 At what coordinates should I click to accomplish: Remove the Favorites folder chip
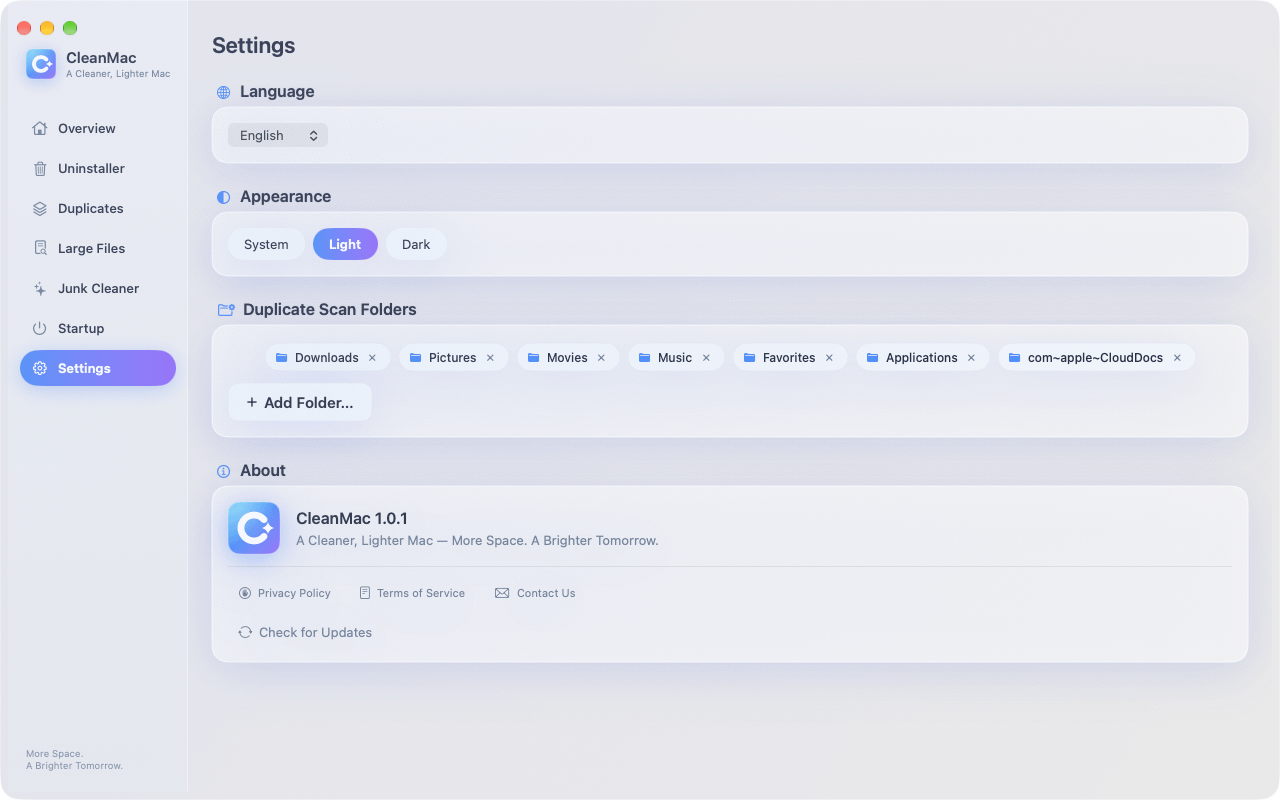(829, 358)
